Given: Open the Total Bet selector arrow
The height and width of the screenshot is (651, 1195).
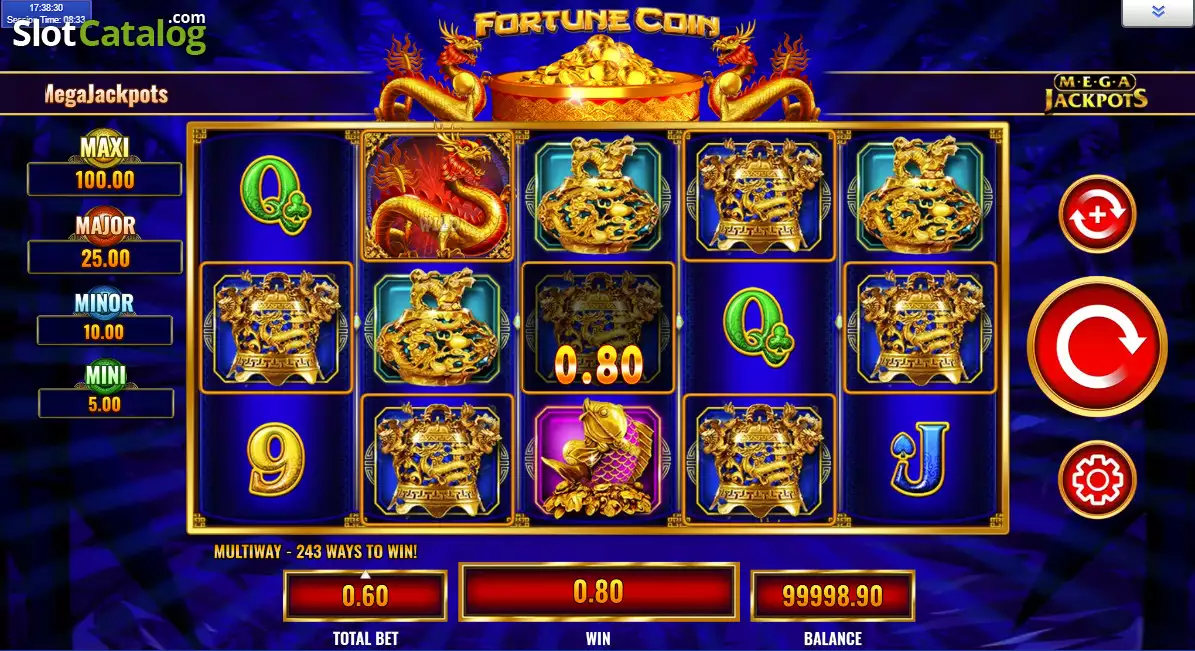Looking at the screenshot, I should [365, 574].
